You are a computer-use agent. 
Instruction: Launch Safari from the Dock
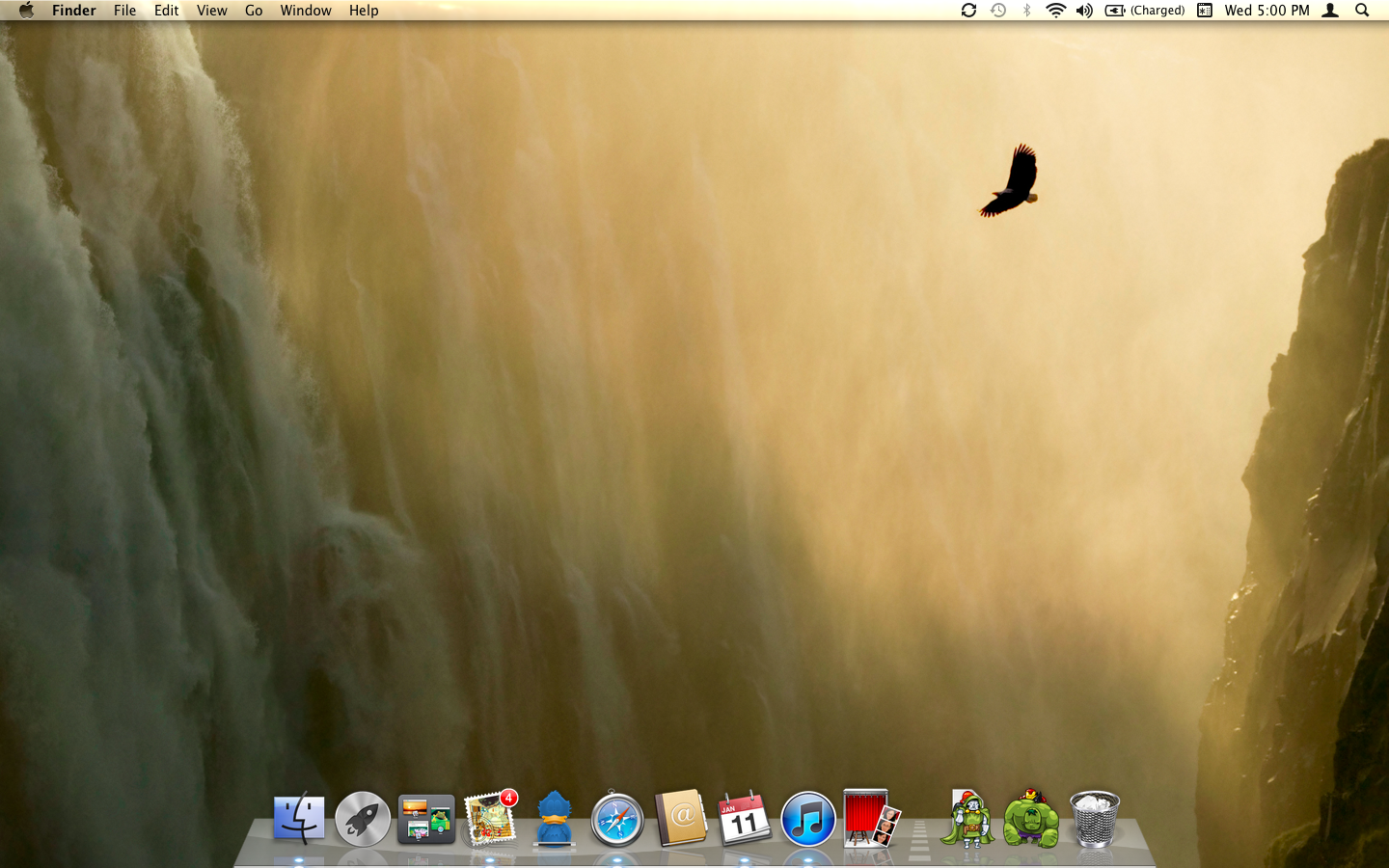(x=617, y=819)
